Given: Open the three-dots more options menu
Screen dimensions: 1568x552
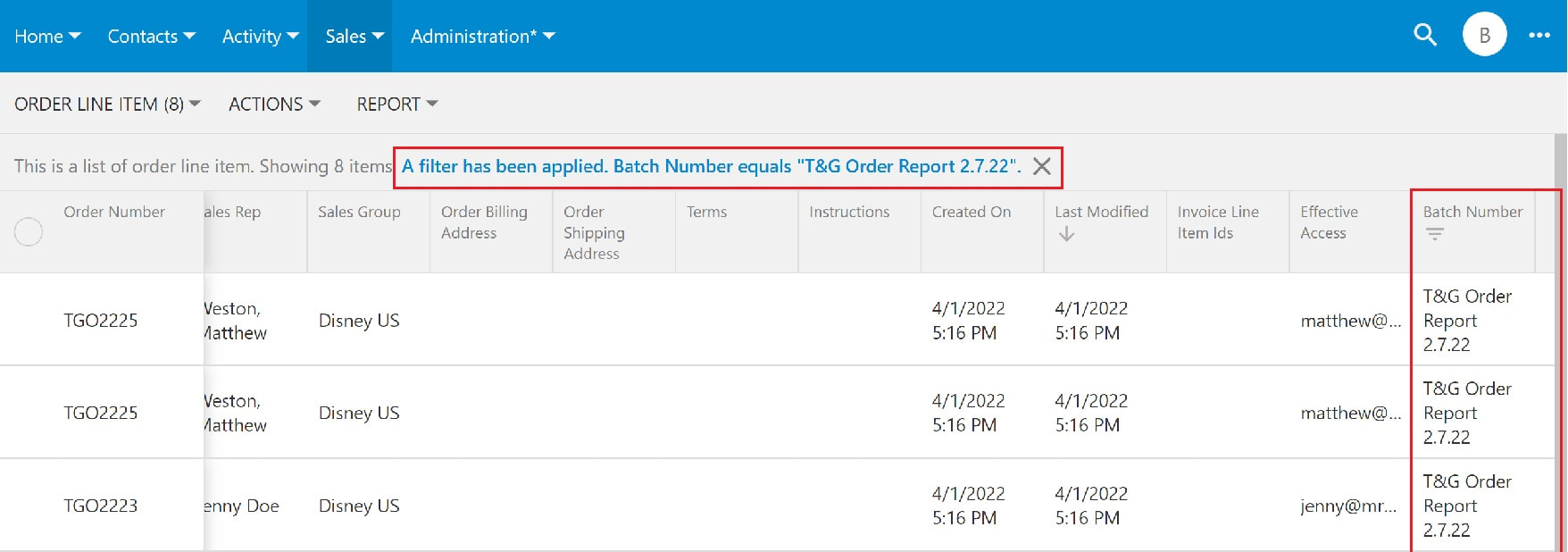Looking at the screenshot, I should (x=1539, y=36).
